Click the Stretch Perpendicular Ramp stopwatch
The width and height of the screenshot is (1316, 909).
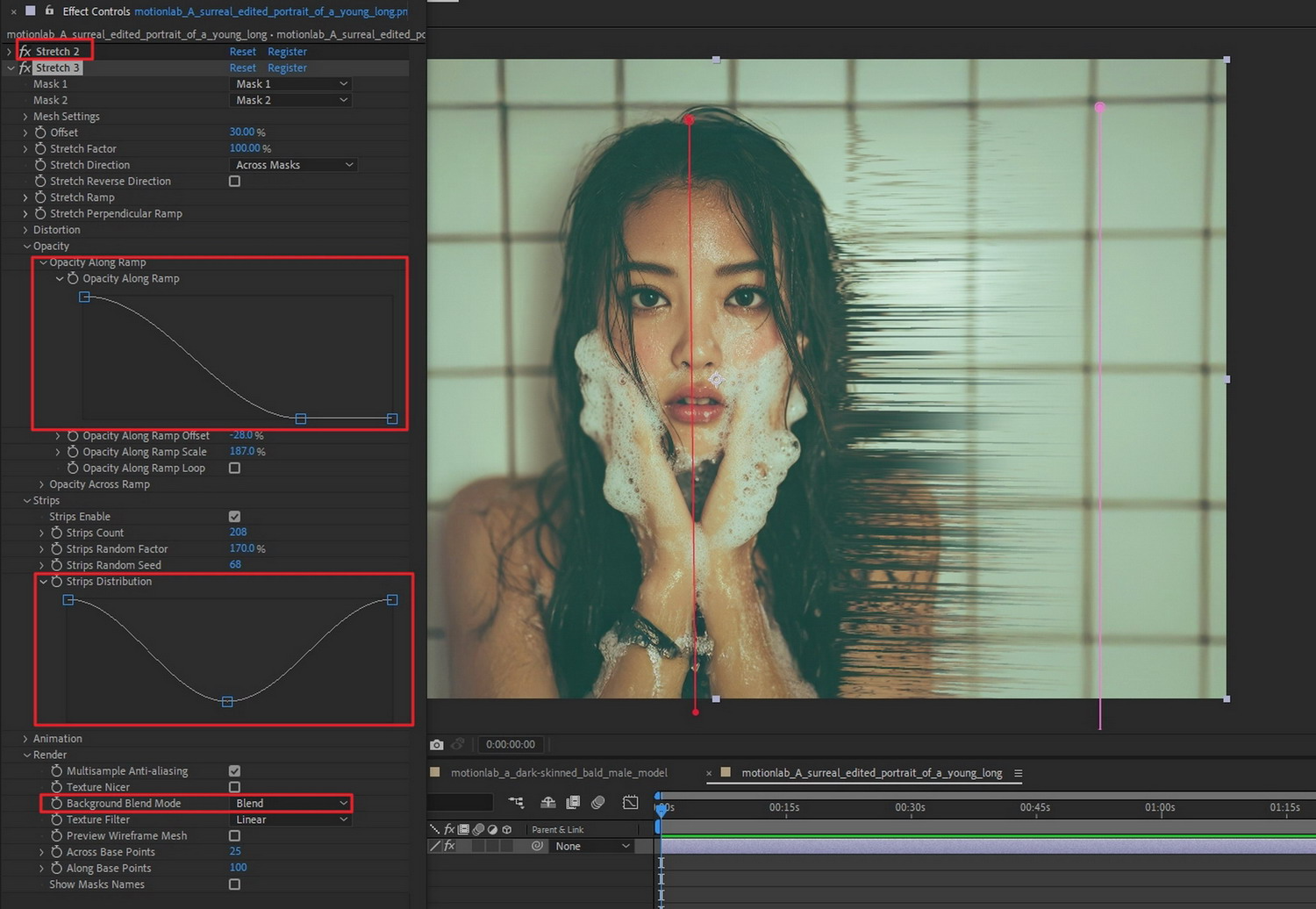click(40, 214)
